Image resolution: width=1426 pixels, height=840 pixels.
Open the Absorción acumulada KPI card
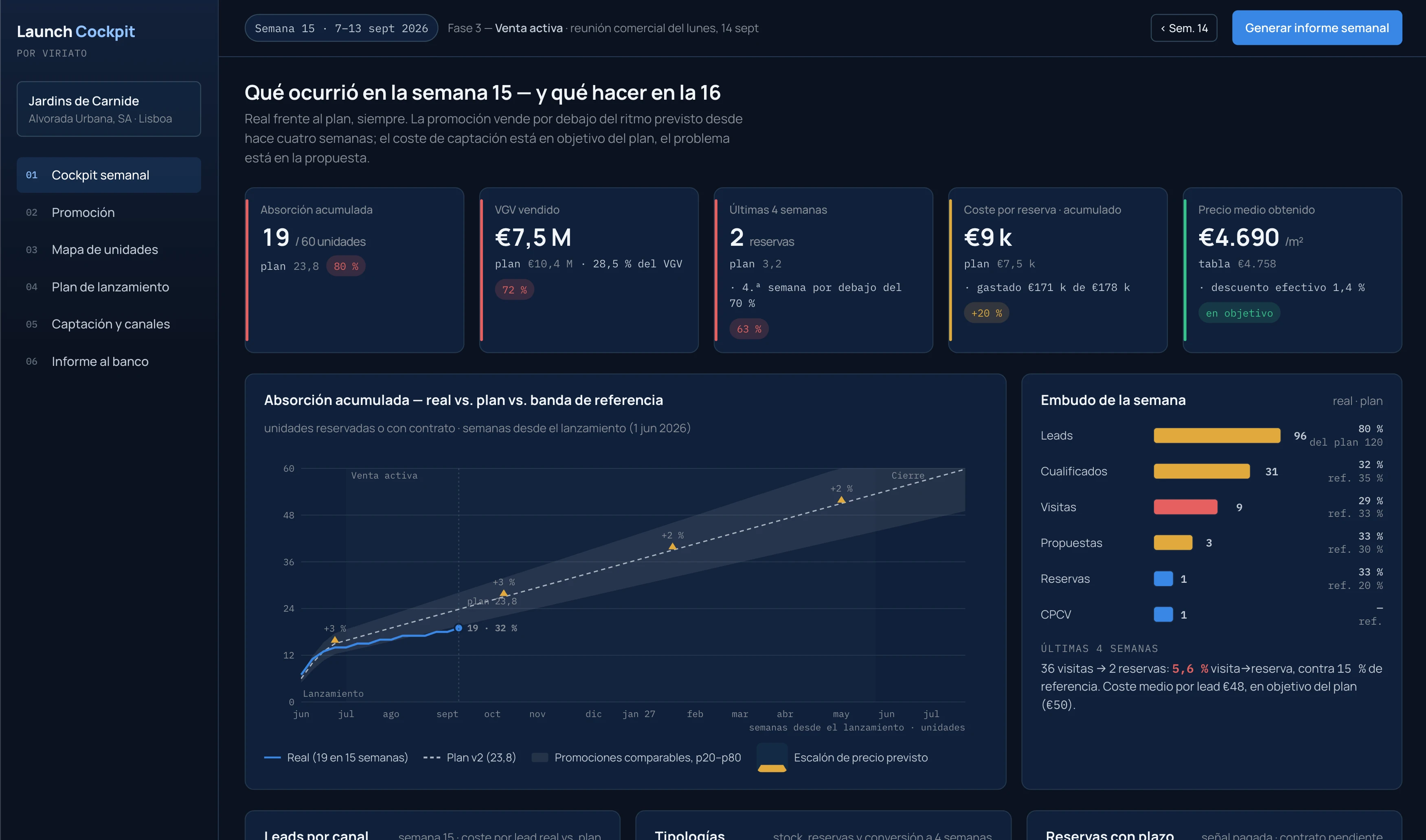tap(355, 270)
